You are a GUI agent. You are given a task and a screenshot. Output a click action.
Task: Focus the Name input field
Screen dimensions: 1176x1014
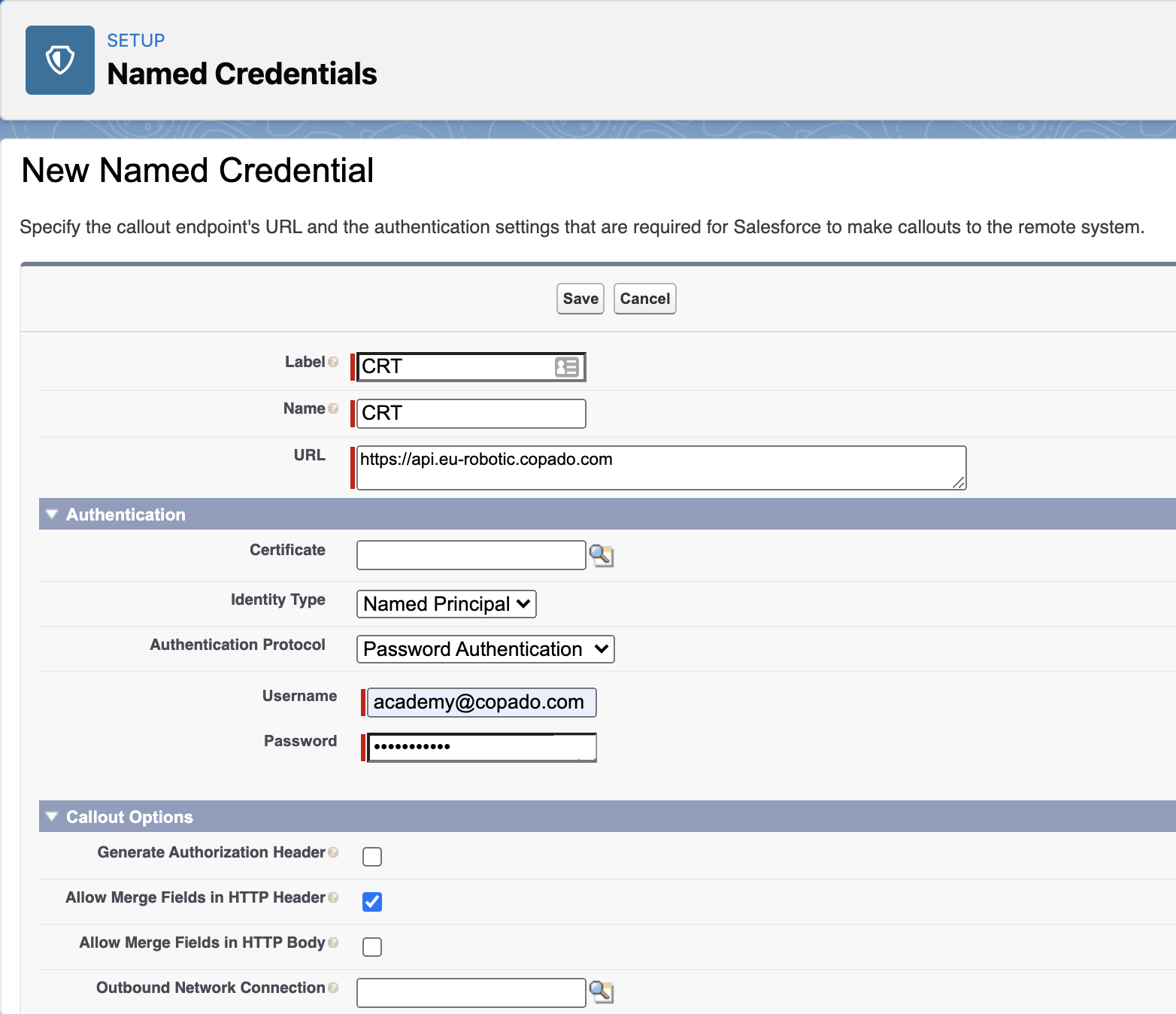coord(471,414)
